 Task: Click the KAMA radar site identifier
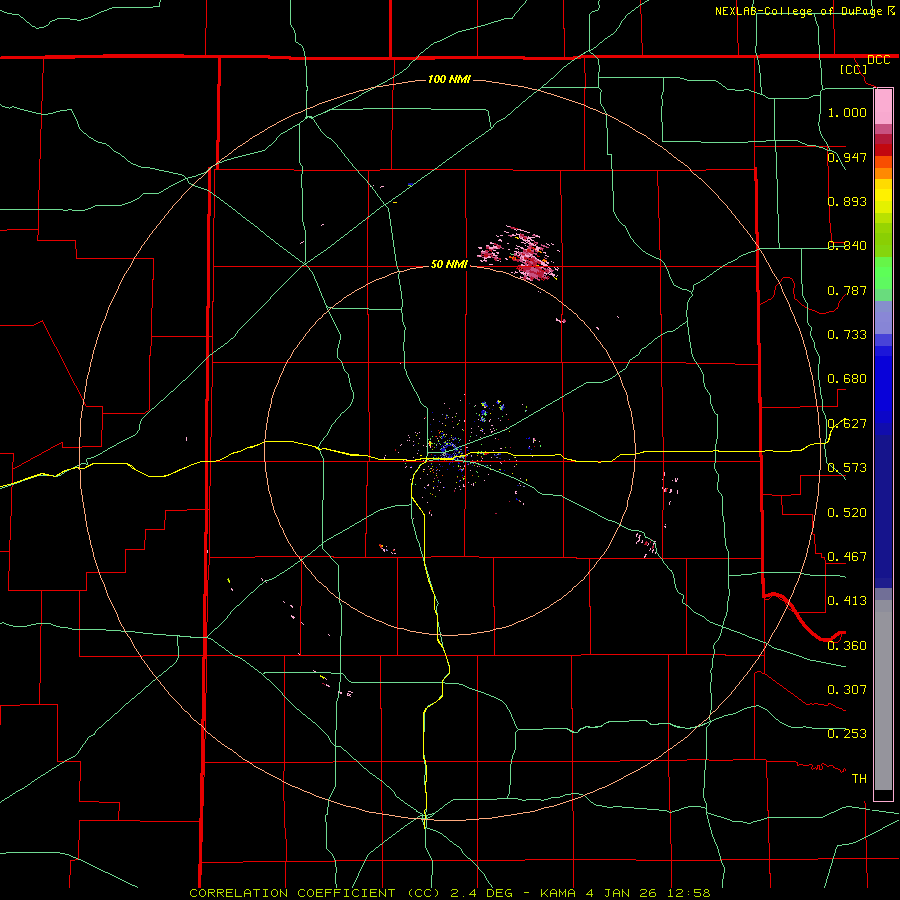(557, 893)
